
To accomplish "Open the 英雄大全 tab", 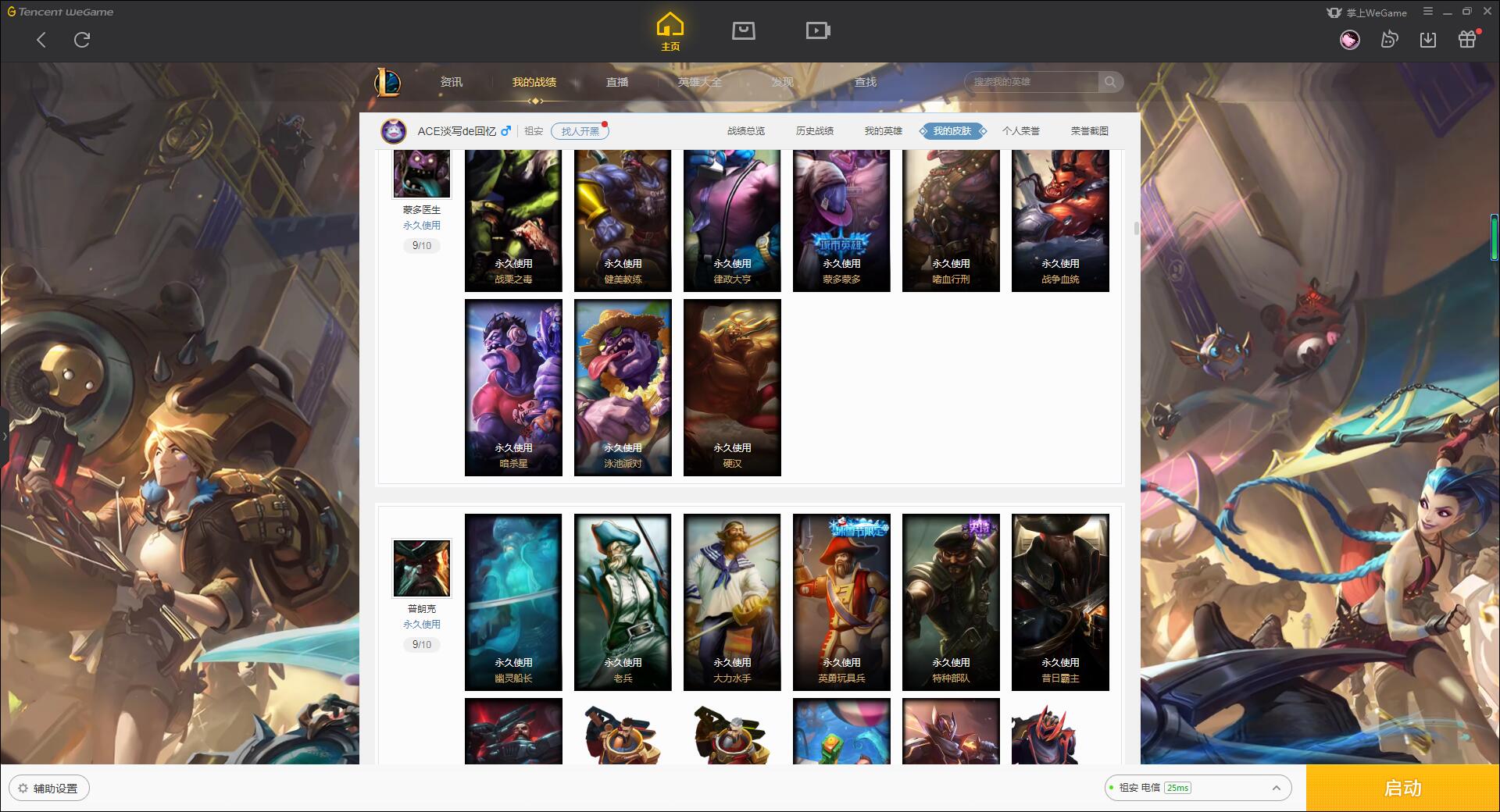I will tap(700, 82).
